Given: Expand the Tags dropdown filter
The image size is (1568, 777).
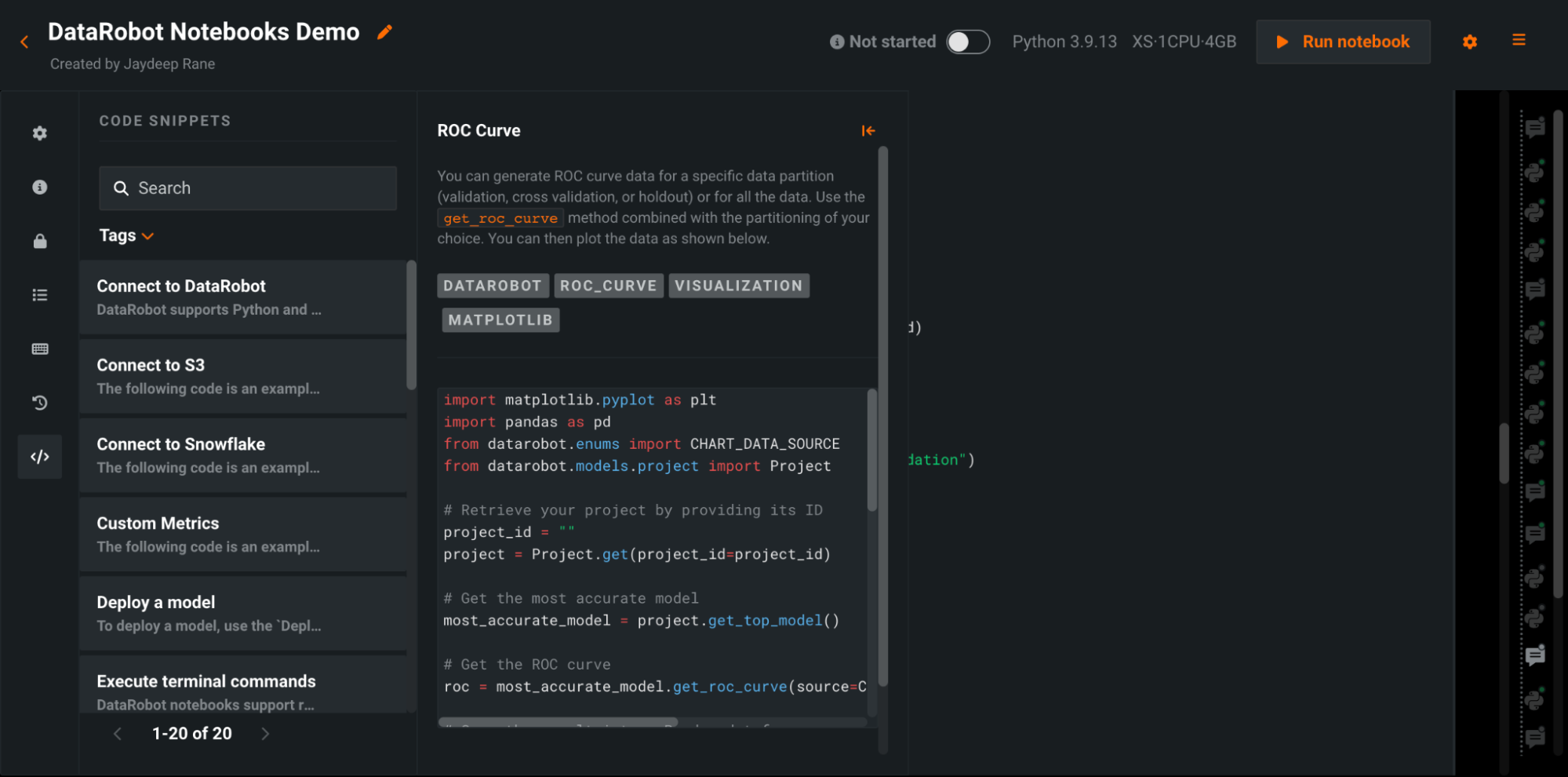Looking at the screenshot, I should [126, 235].
